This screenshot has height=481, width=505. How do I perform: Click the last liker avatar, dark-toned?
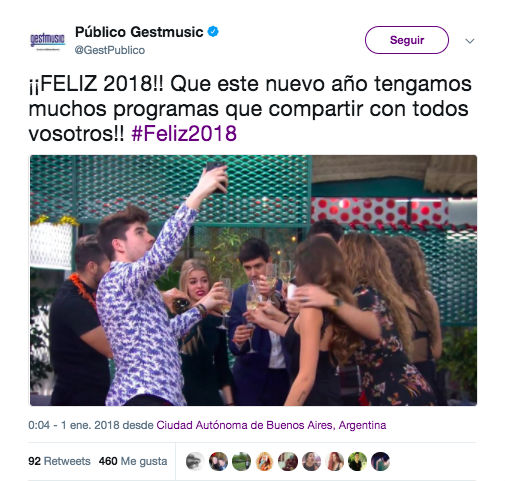tap(381, 461)
